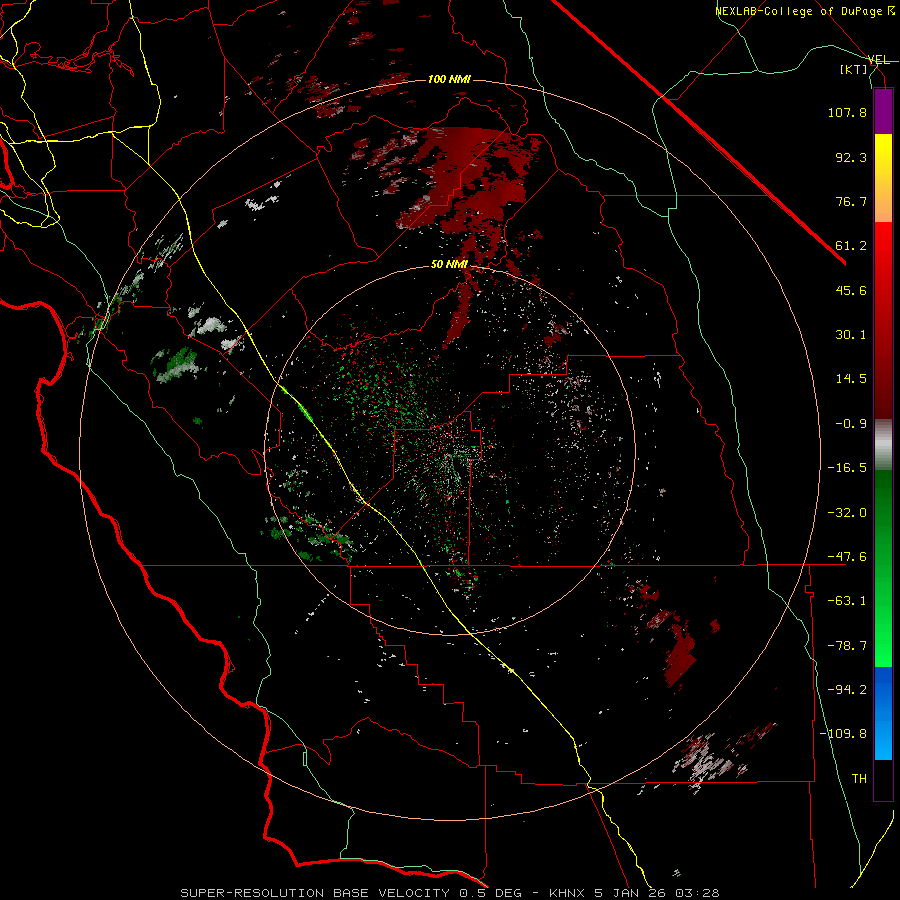Click the TH legend label
This screenshot has width=900, height=900.
tap(859, 779)
